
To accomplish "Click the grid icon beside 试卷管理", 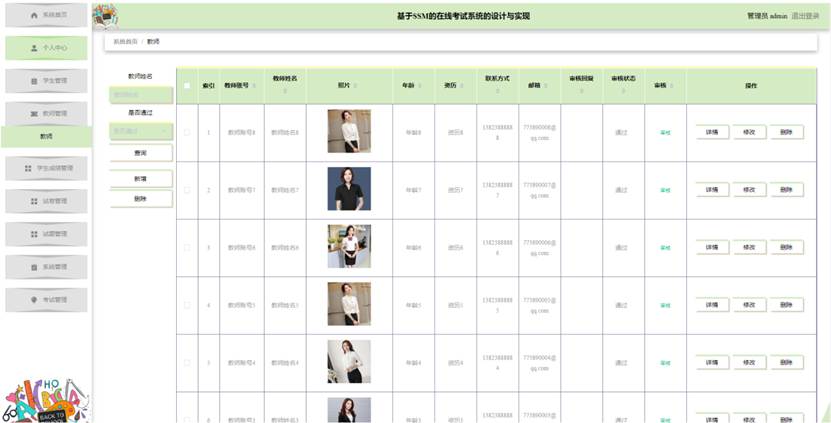I will pyautogui.click(x=34, y=201).
